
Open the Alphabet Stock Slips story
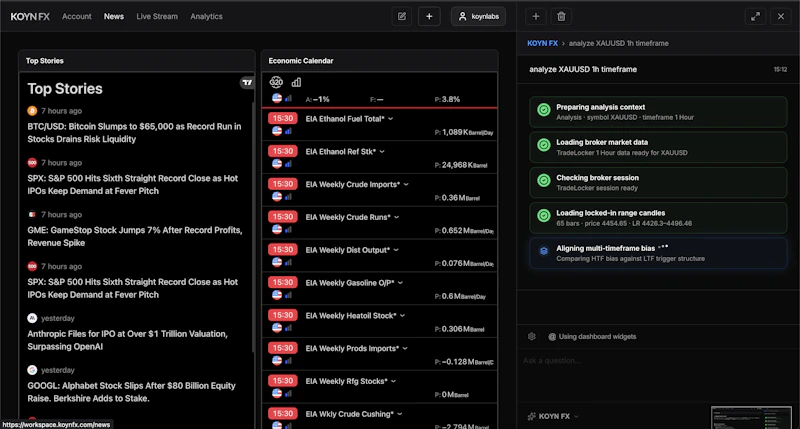[132, 392]
